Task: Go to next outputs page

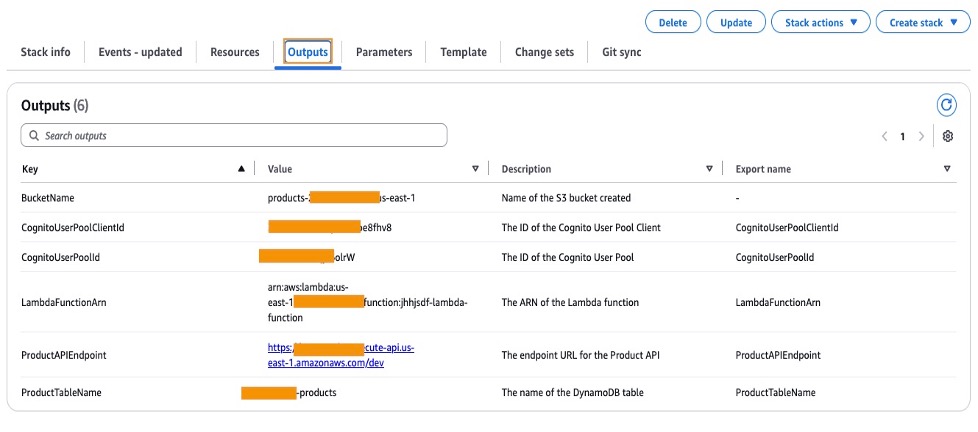Action: (x=921, y=136)
